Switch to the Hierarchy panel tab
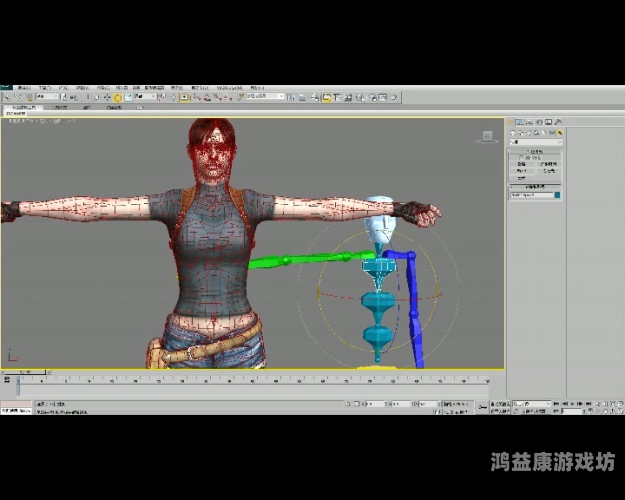The image size is (625, 500). click(528, 124)
